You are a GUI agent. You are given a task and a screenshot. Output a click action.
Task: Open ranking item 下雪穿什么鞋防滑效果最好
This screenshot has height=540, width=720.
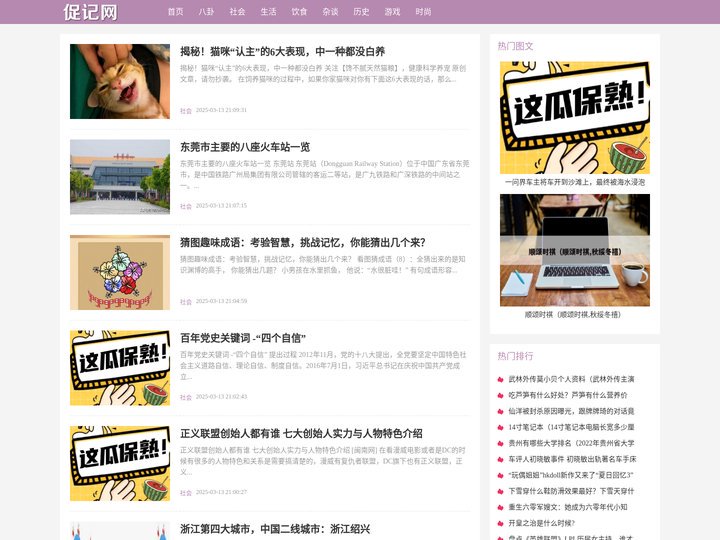(x=571, y=491)
